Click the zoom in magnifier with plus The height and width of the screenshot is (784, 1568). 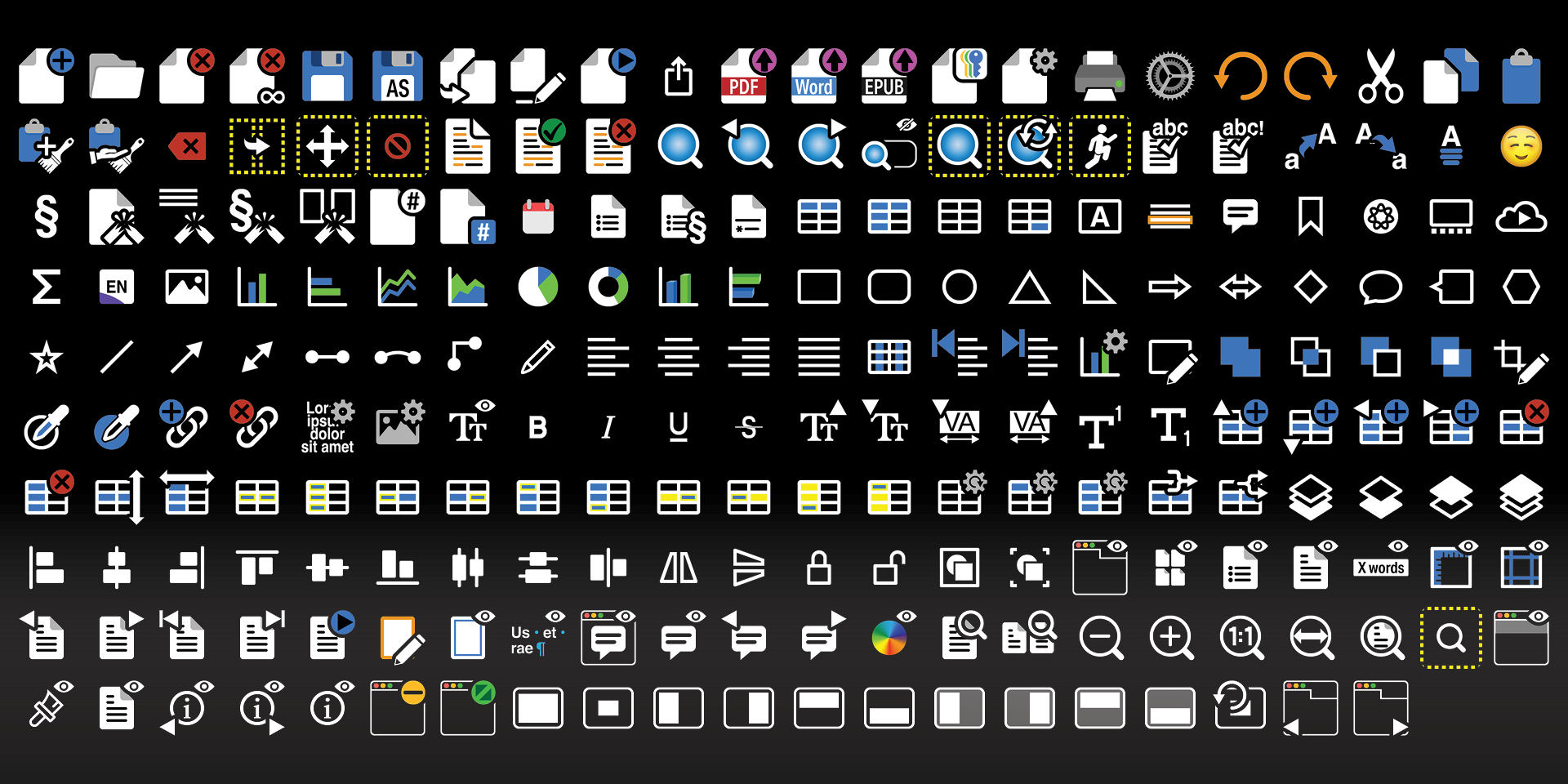pos(1172,638)
